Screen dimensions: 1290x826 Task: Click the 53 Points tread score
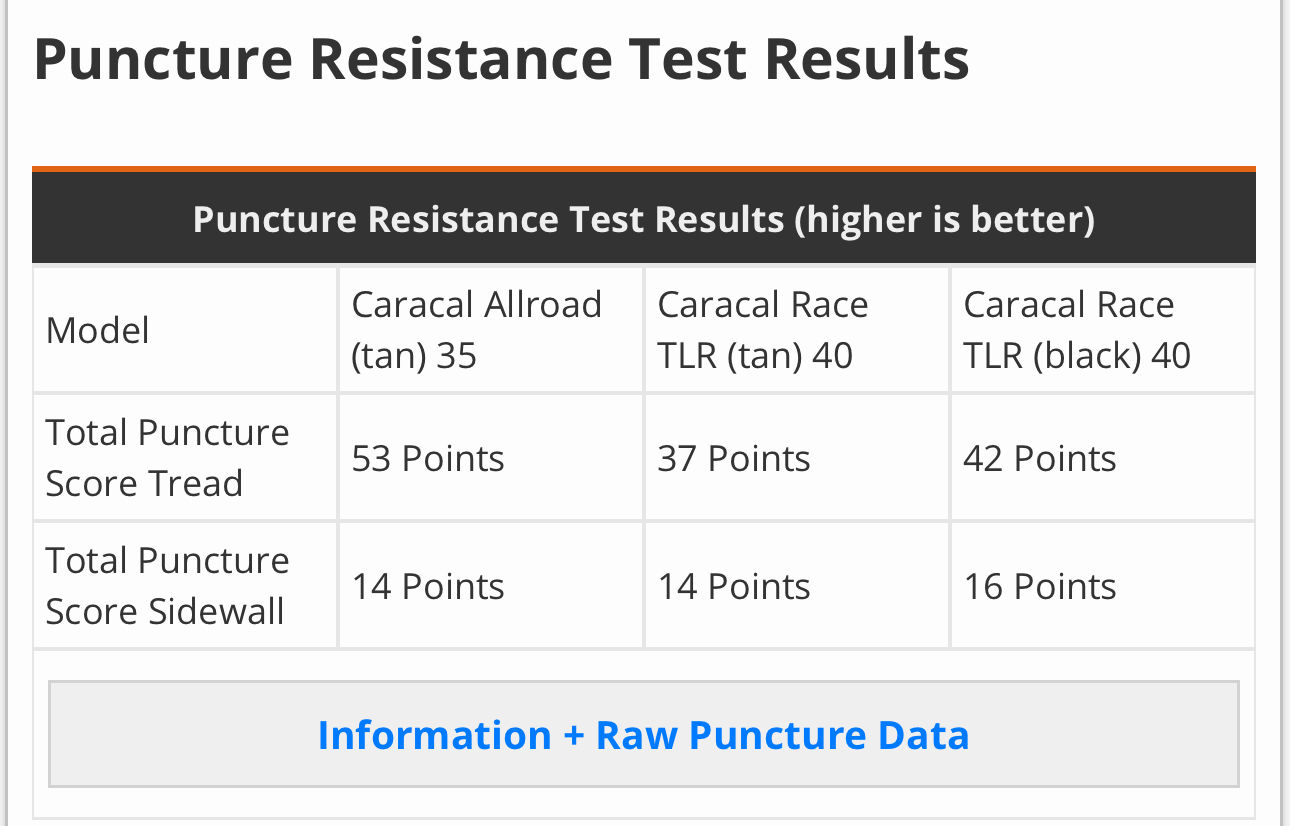click(x=428, y=458)
